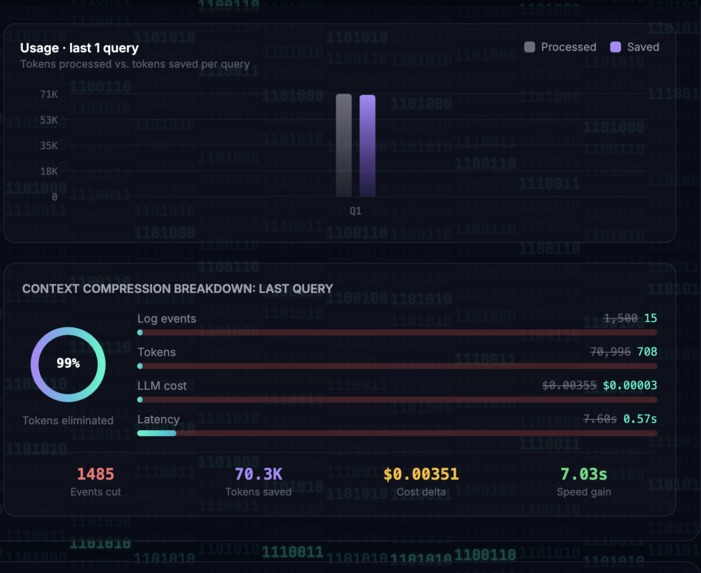
Task: Click the 70.3K tokens saved figure
Action: click(x=258, y=474)
